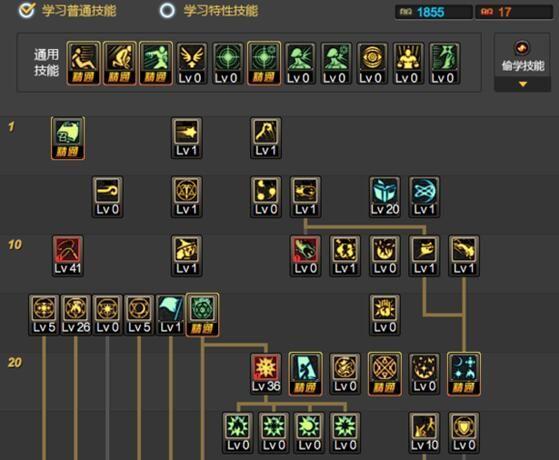559x460 pixels.
Task: Click the Lv 10 running figure skill
Action: 424,433
